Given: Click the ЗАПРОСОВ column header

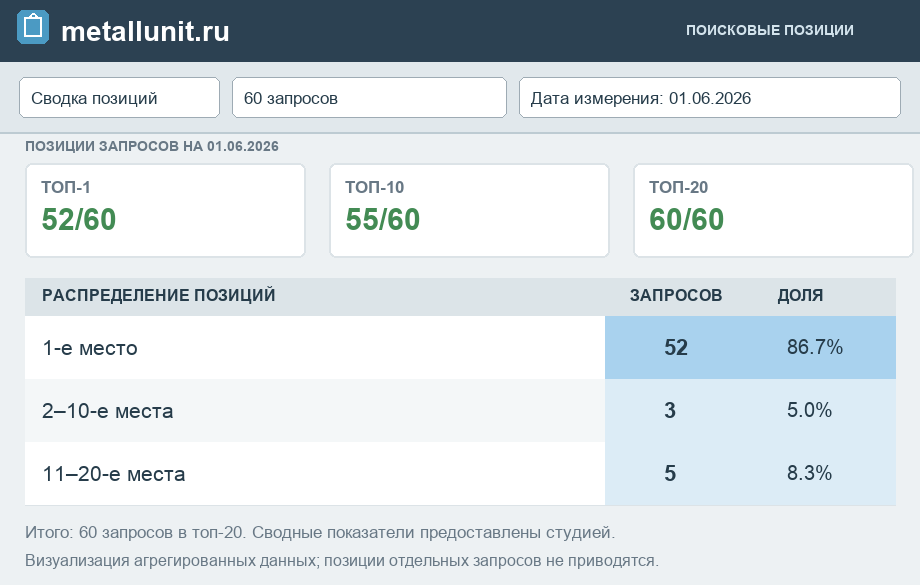Looking at the screenshot, I should click(676, 295).
